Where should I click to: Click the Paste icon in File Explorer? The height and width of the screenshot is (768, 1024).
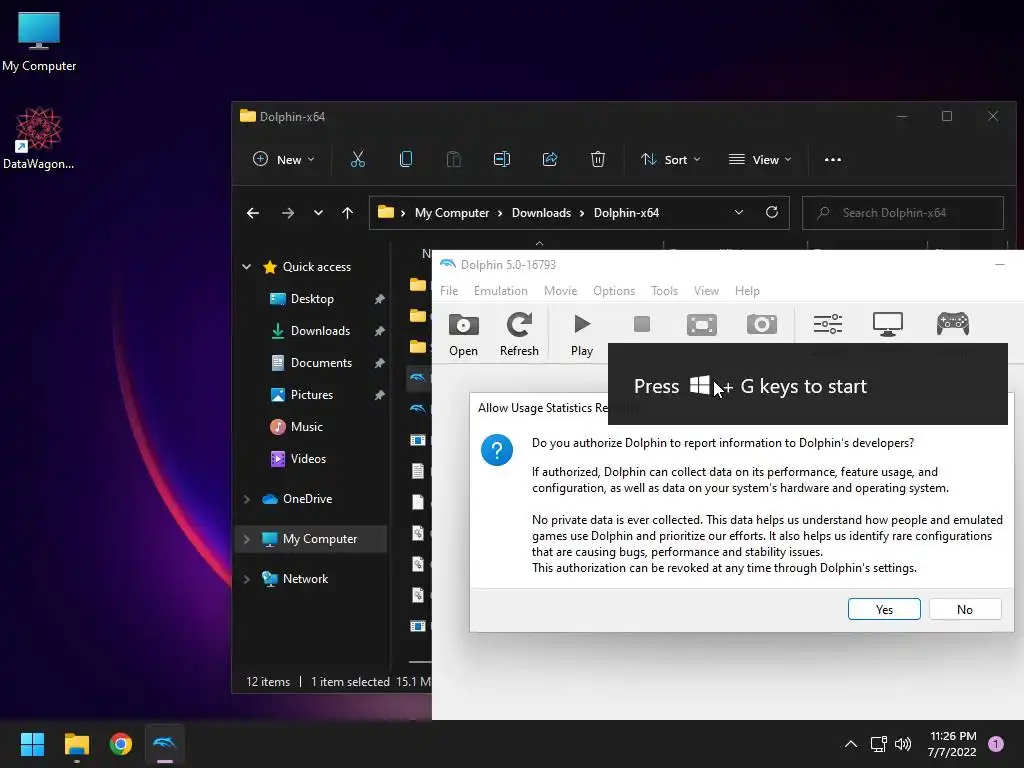click(453, 159)
